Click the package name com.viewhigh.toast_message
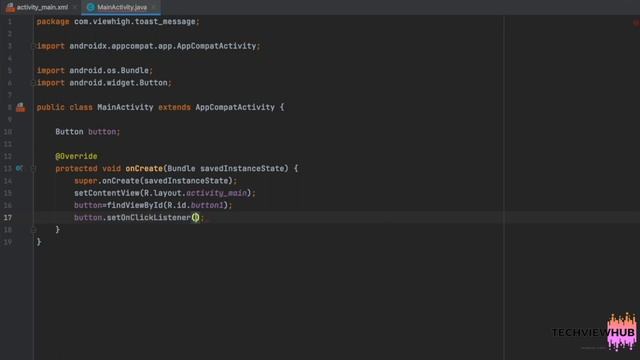Screen dimensions: 640x360 pyautogui.click(x=135, y=22)
